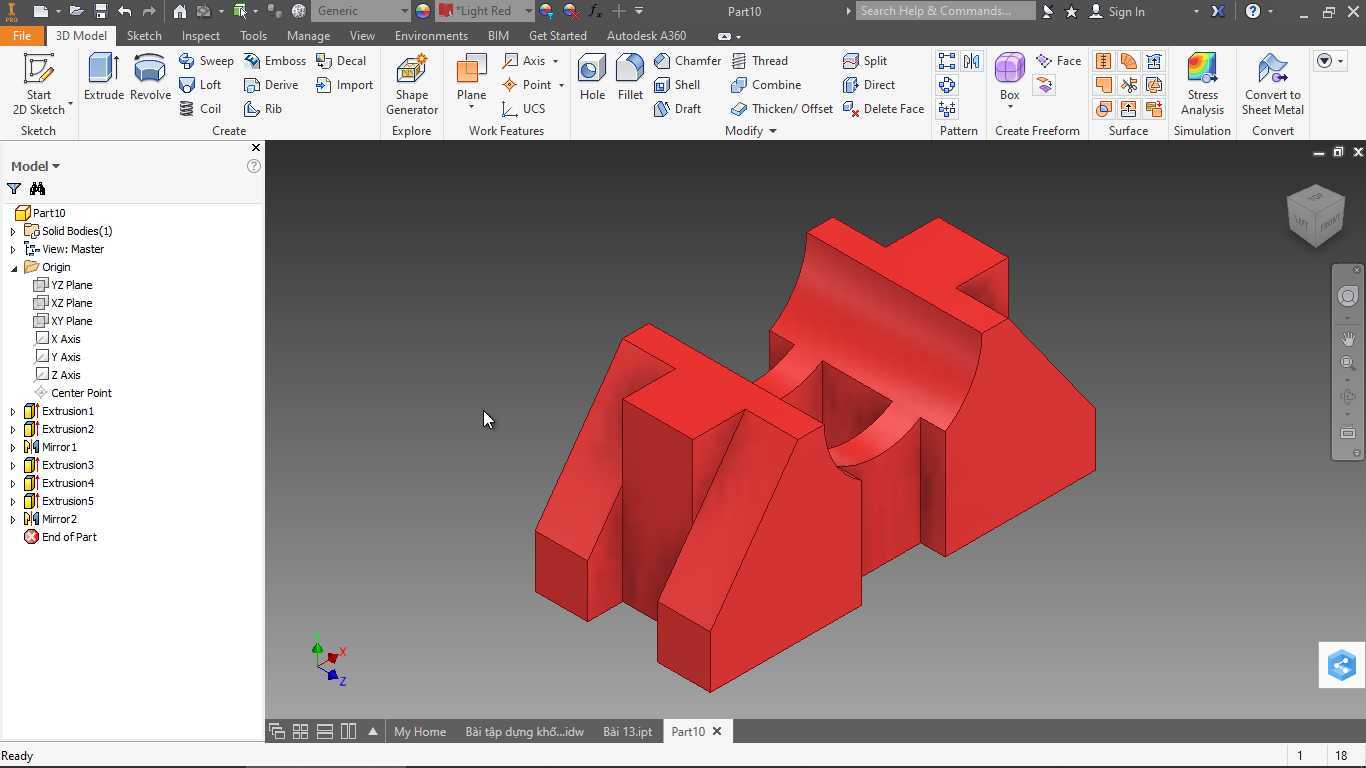The height and width of the screenshot is (768, 1366).
Task: Open the Tools ribbon tab
Action: click(x=253, y=35)
